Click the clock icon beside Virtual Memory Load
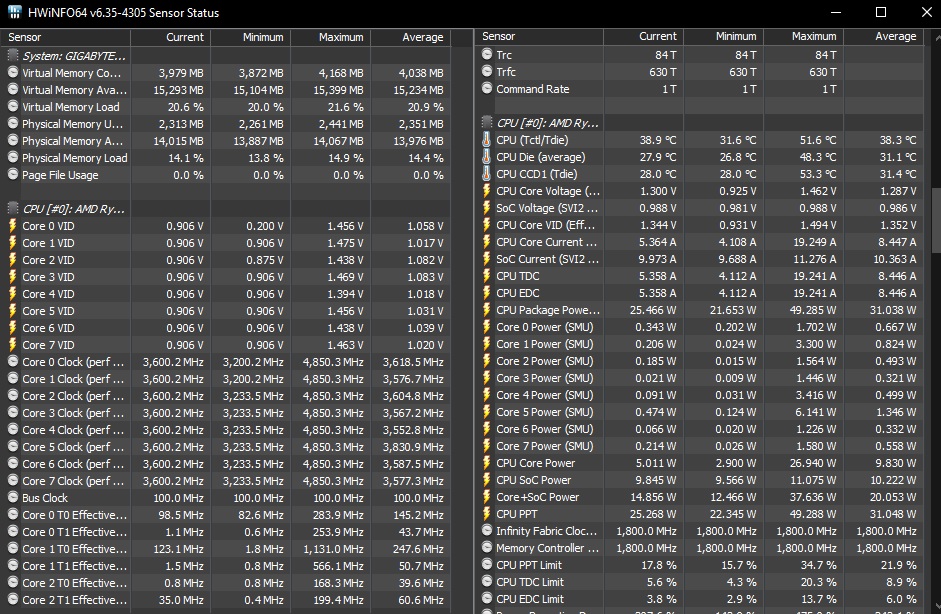Viewport: 941px width, 614px height. click(x=13, y=106)
